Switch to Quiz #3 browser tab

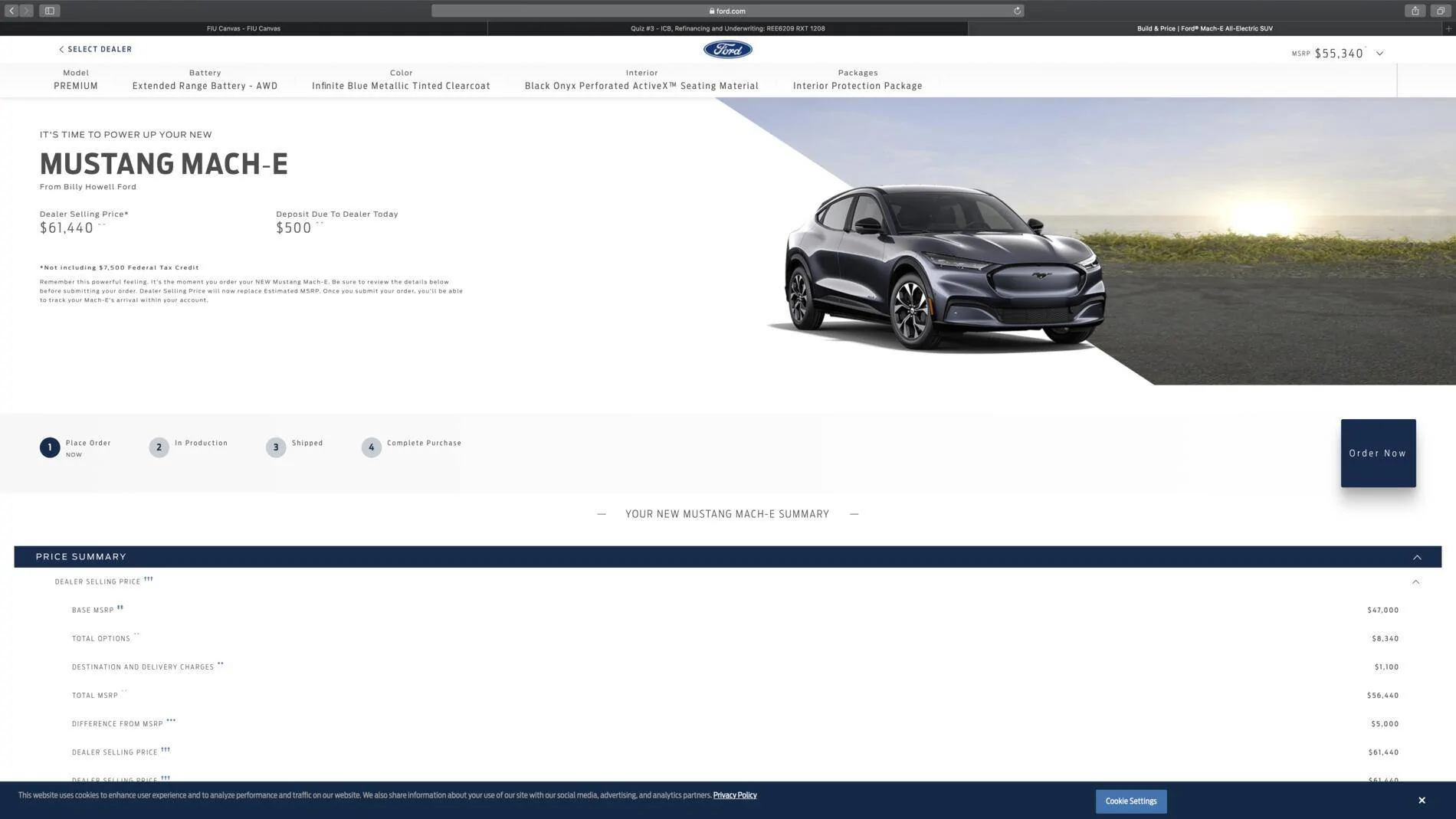727,28
